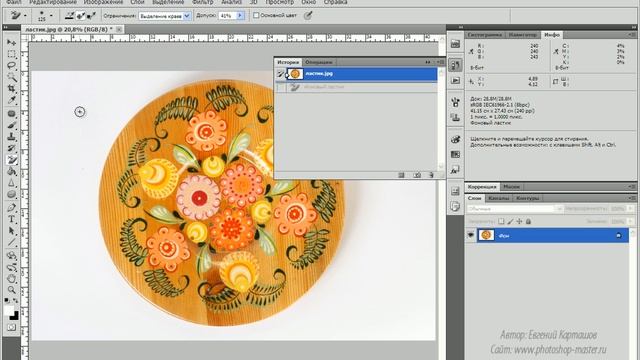
Task: Delete current history state
Action: tap(431, 175)
